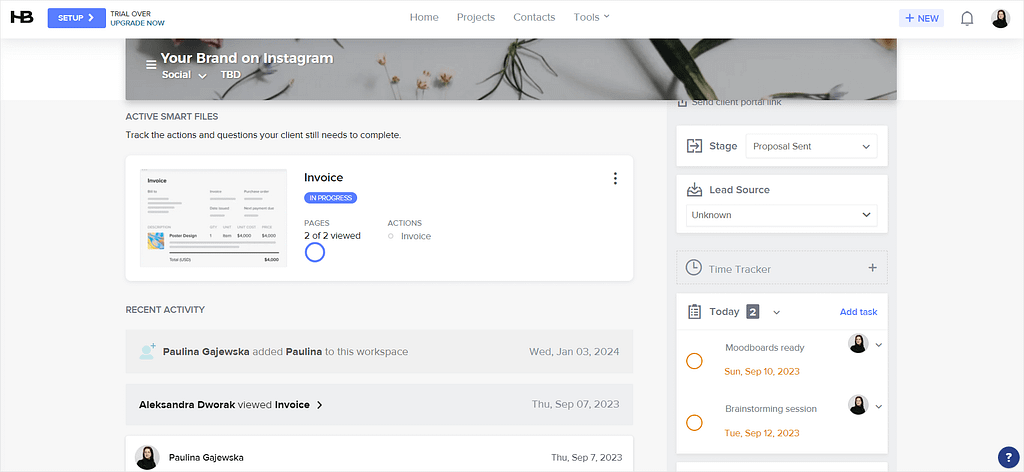This screenshot has width=1024, height=472.
Task: Expand the Today tasks filter chevron
Action: (x=776, y=313)
